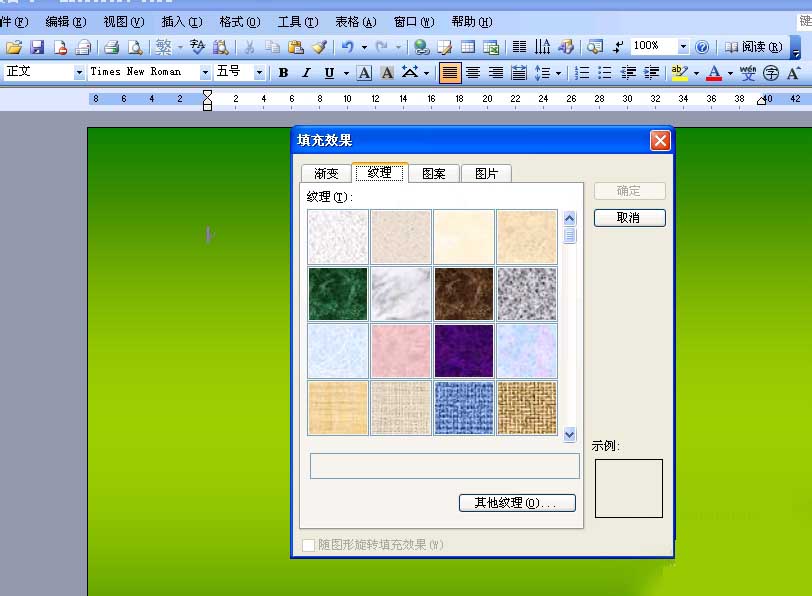Click the font color A icon
Viewport: 812px width, 596px height.
tap(714, 72)
